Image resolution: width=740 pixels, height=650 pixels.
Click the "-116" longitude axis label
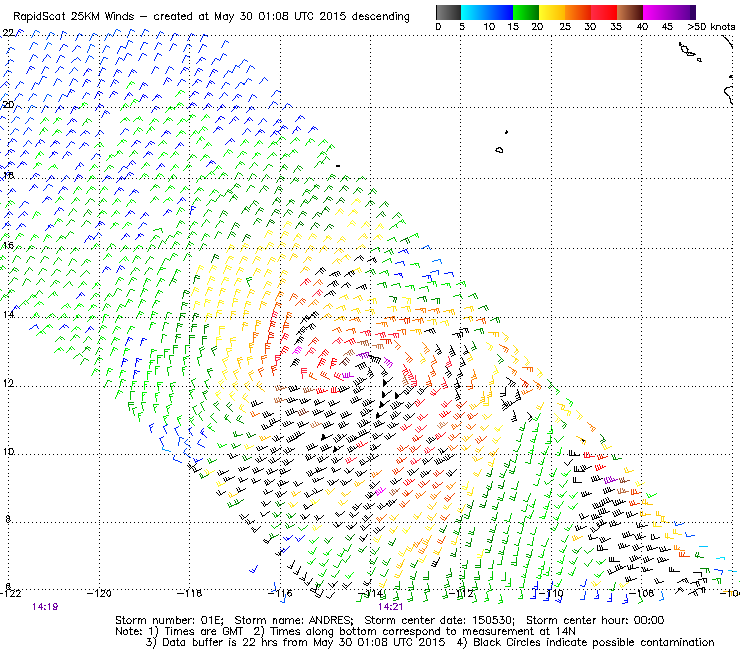(x=280, y=593)
